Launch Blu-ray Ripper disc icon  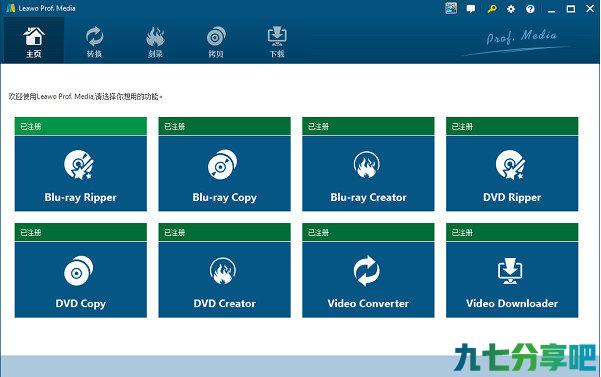coord(79,165)
